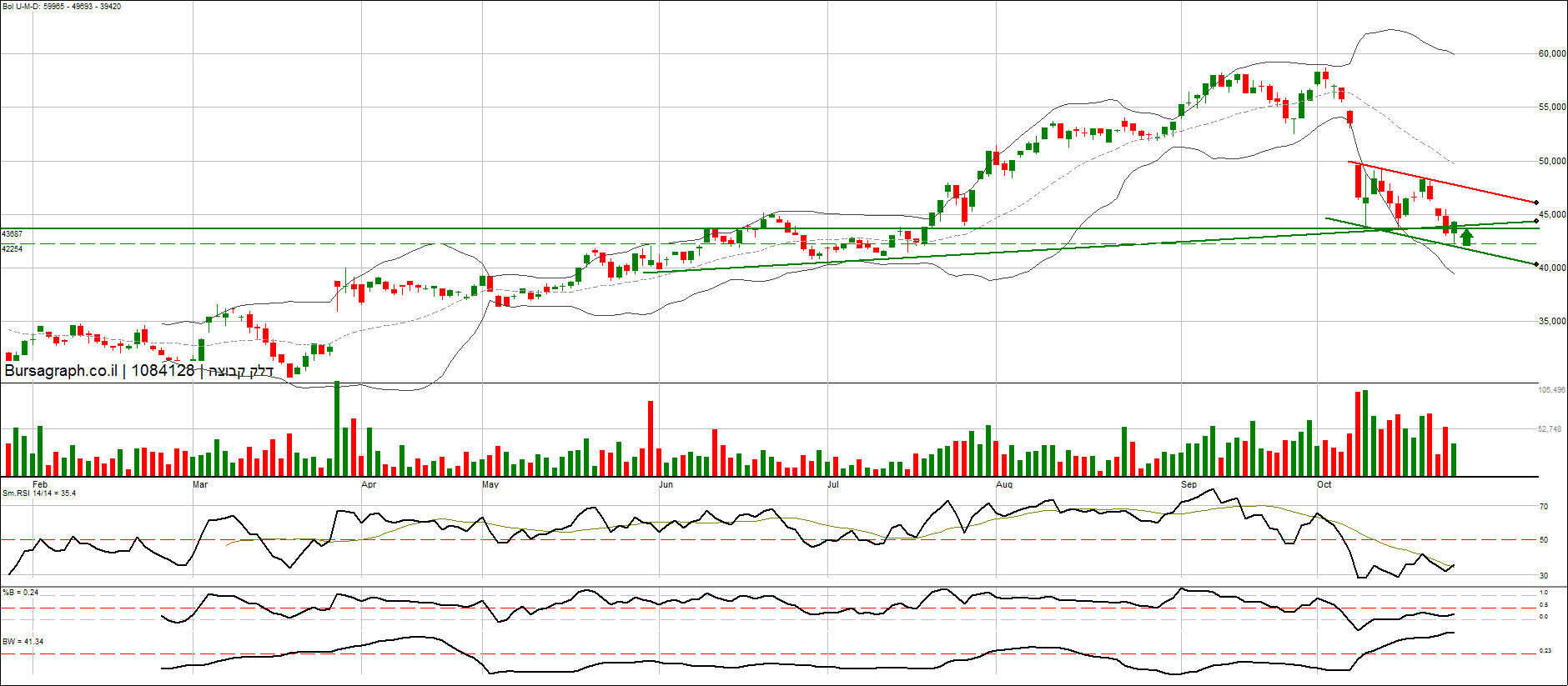
Task: Select the %B 1.0 scale label
Action: point(1544,593)
